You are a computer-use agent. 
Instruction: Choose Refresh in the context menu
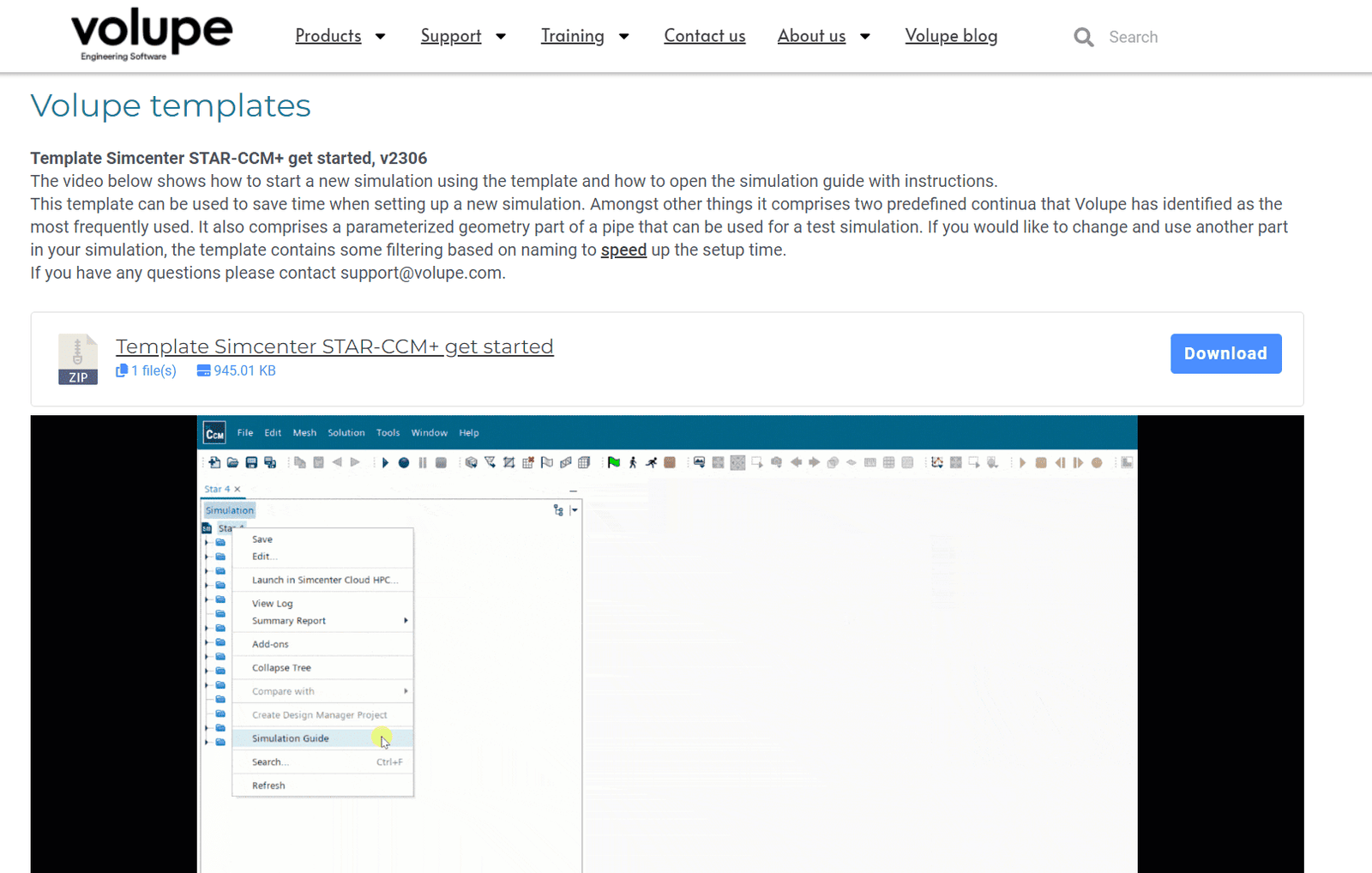tap(323, 786)
